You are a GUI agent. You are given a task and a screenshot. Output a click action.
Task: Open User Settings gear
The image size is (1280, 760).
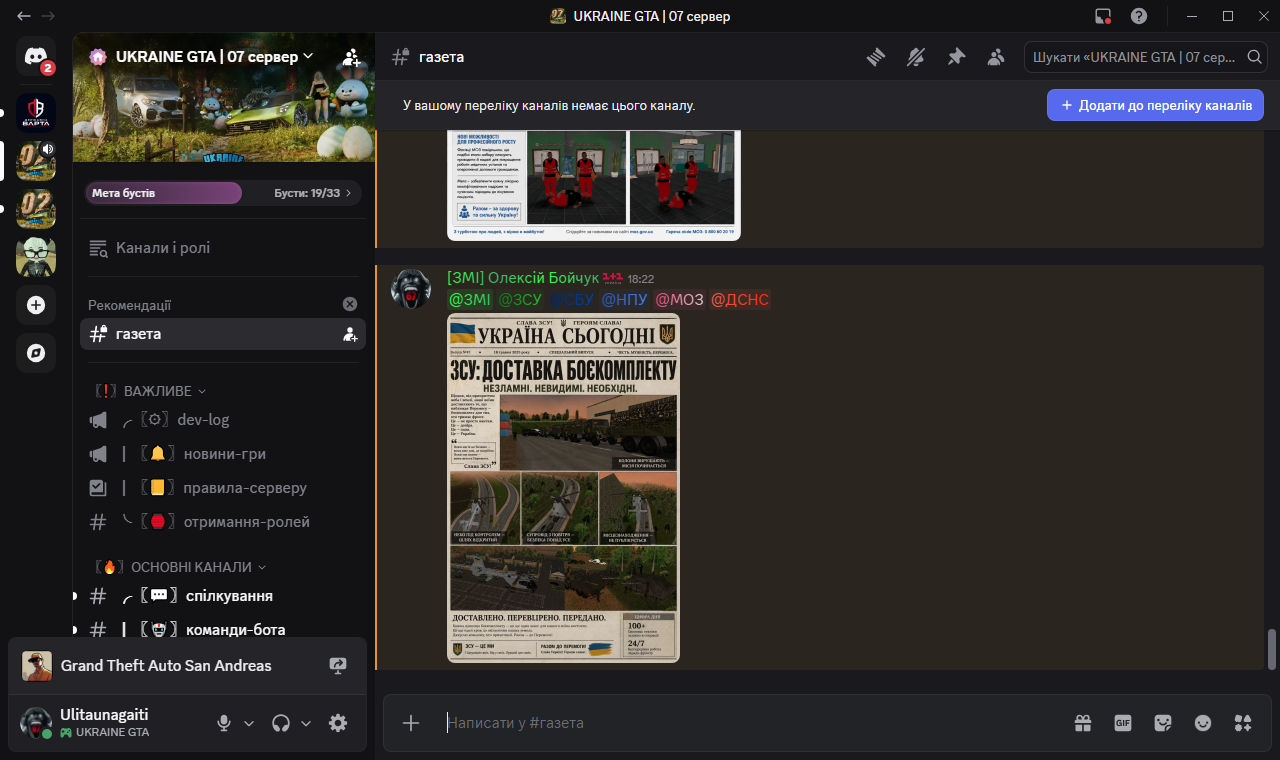pyautogui.click(x=338, y=723)
